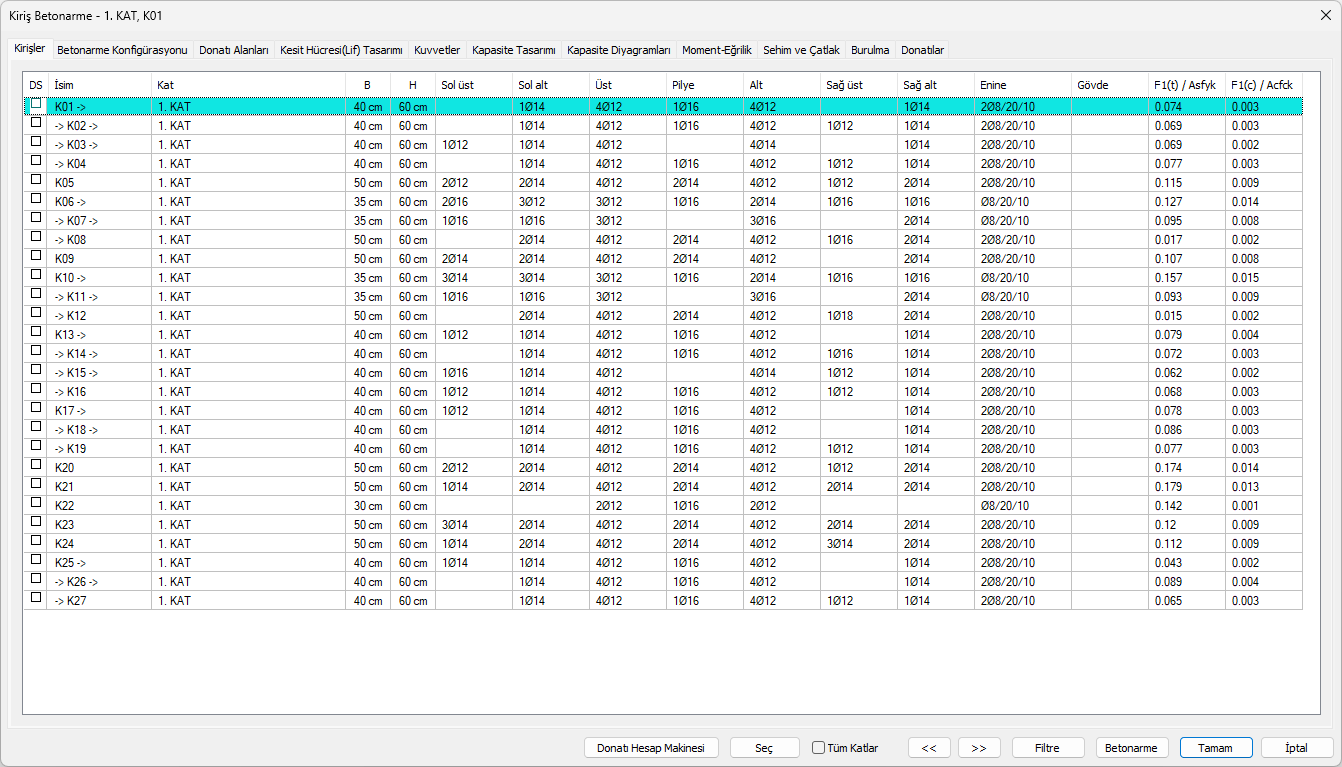The height and width of the screenshot is (767, 1342).
Task: Go to the Burulma tab
Action: (x=870, y=50)
